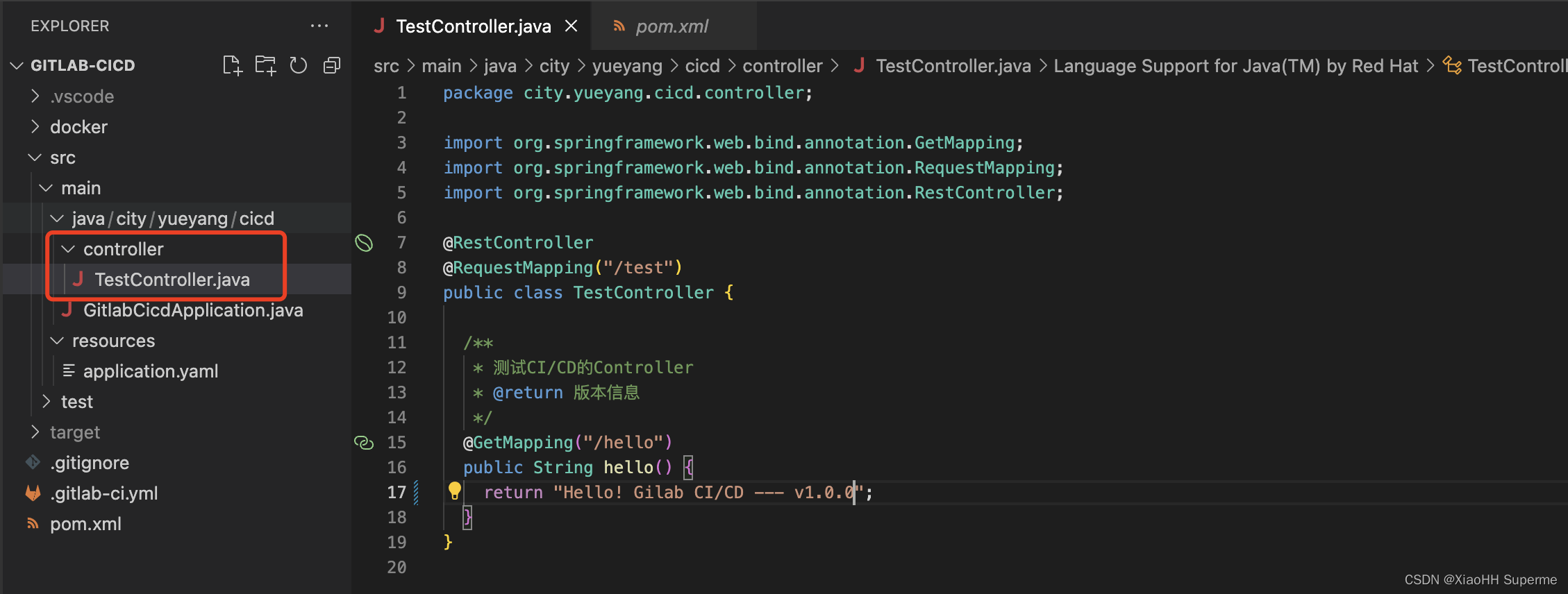Click line number 9 in the gutter
Screen dimensions: 1568x594
(401, 292)
